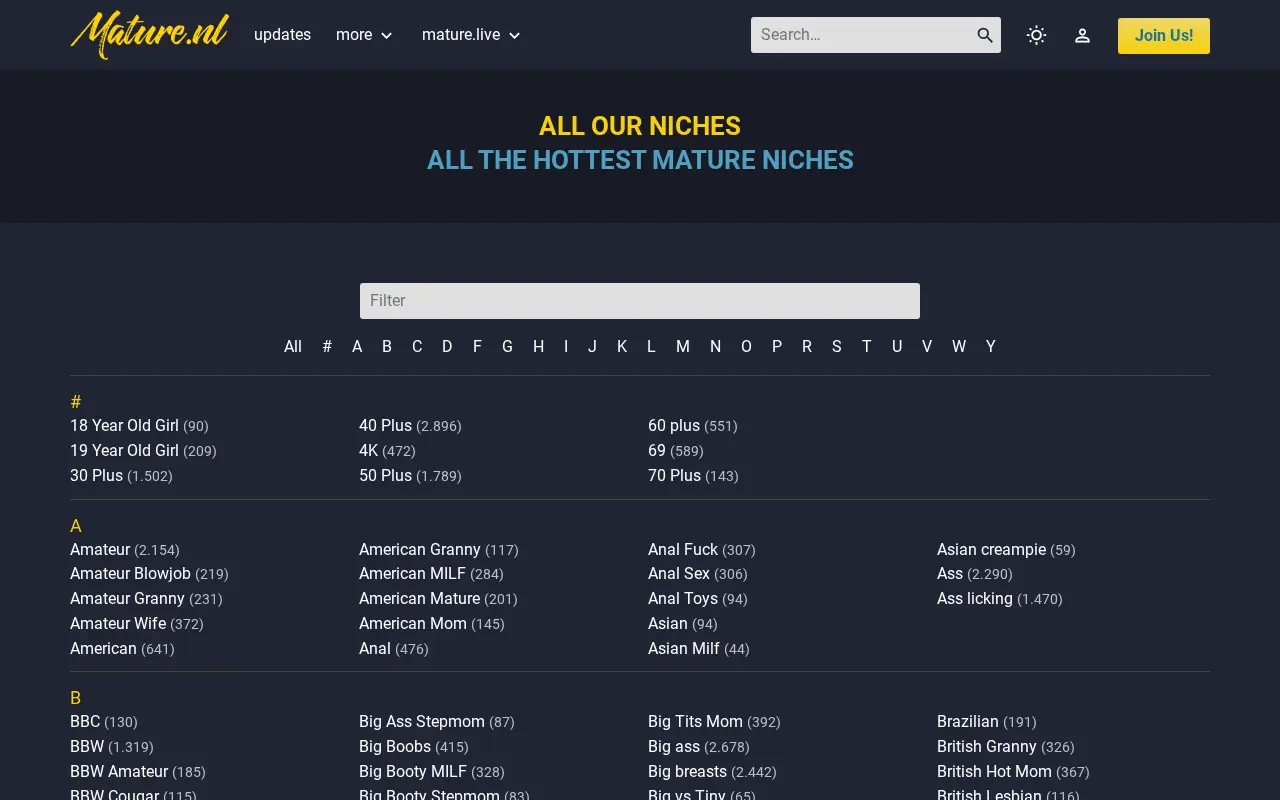Select the '#' letter filter
Viewport: 1280px width, 800px height.
click(x=327, y=347)
